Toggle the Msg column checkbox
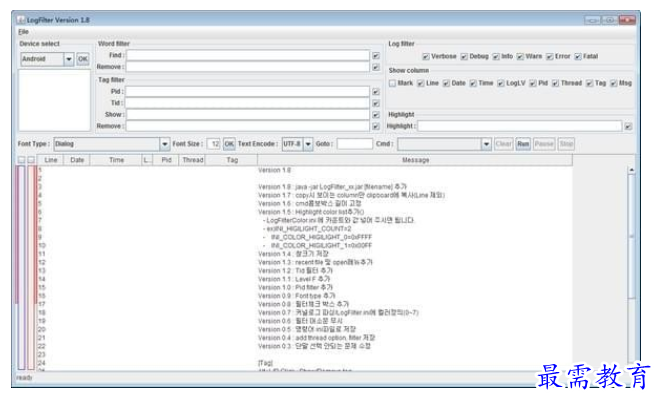Viewport: 659px width, 408px height. point(614,83)
